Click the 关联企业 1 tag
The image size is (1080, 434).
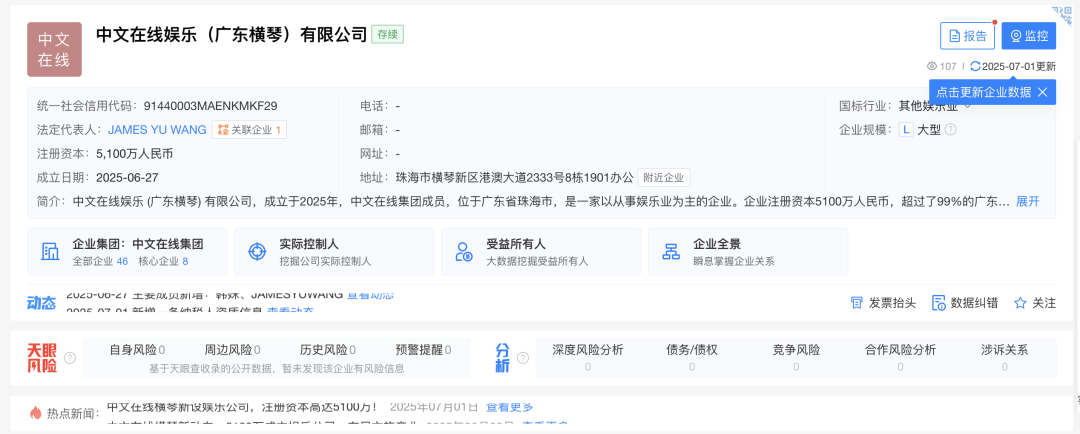(x=249, y=130)
